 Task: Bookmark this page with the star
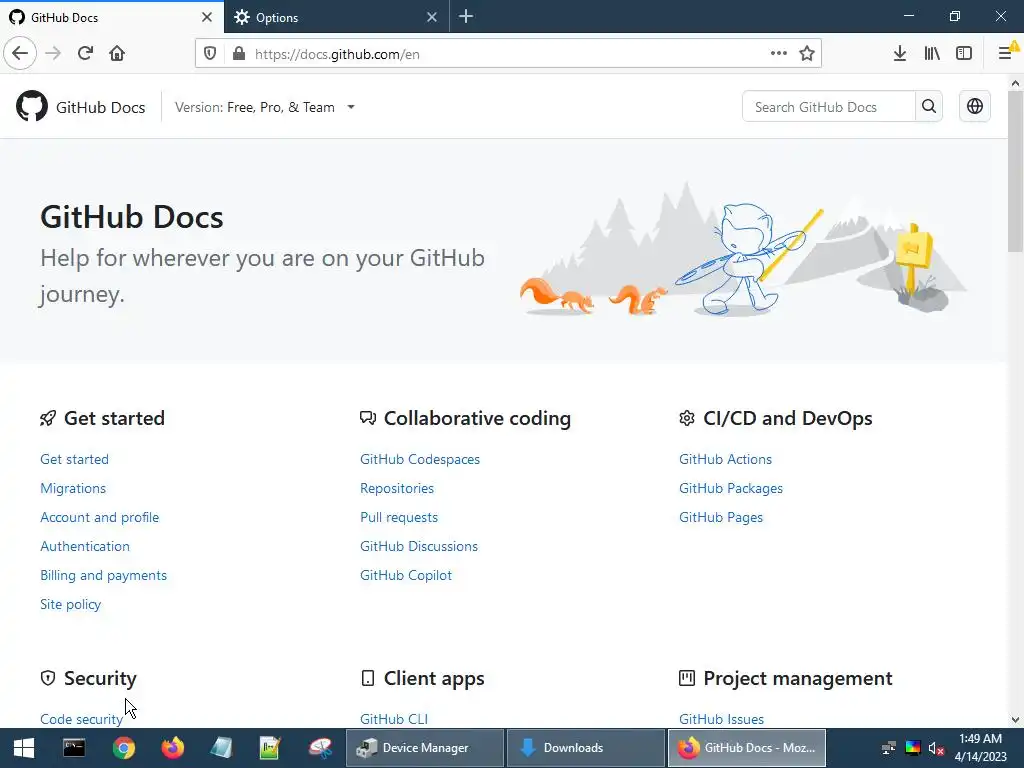(x=807, y=54)
